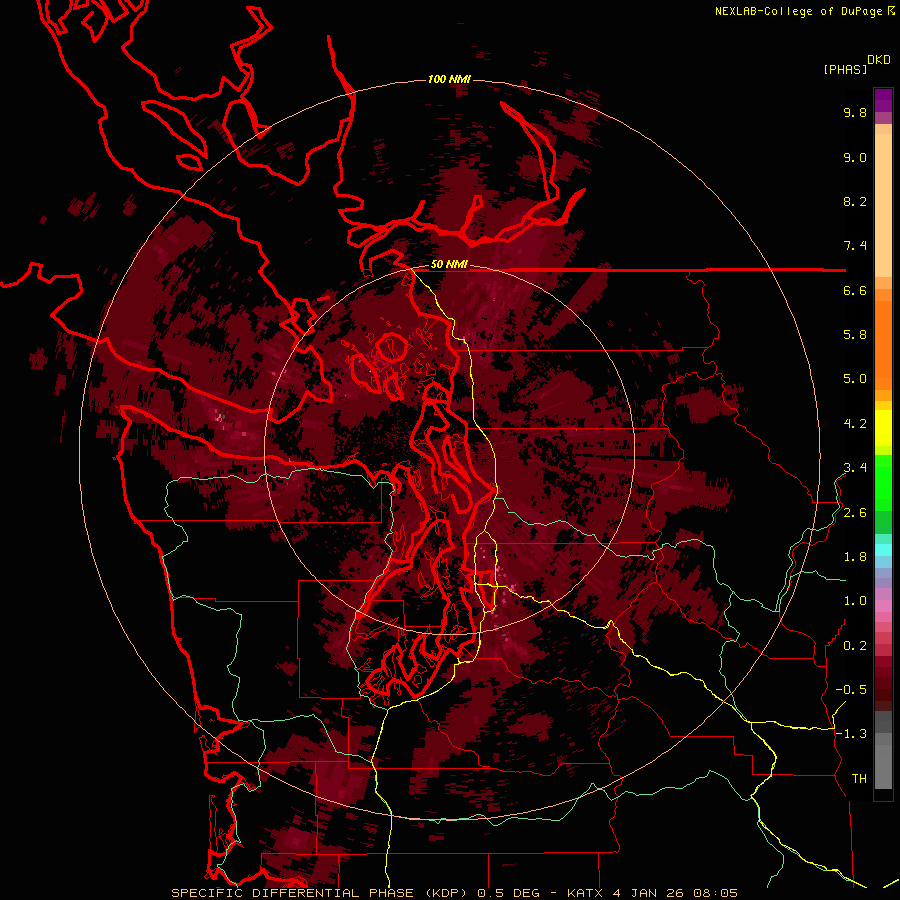900x900 pixels.
Task: Click the 4 JAN 26 date in caption
Action: click(649, 893)
